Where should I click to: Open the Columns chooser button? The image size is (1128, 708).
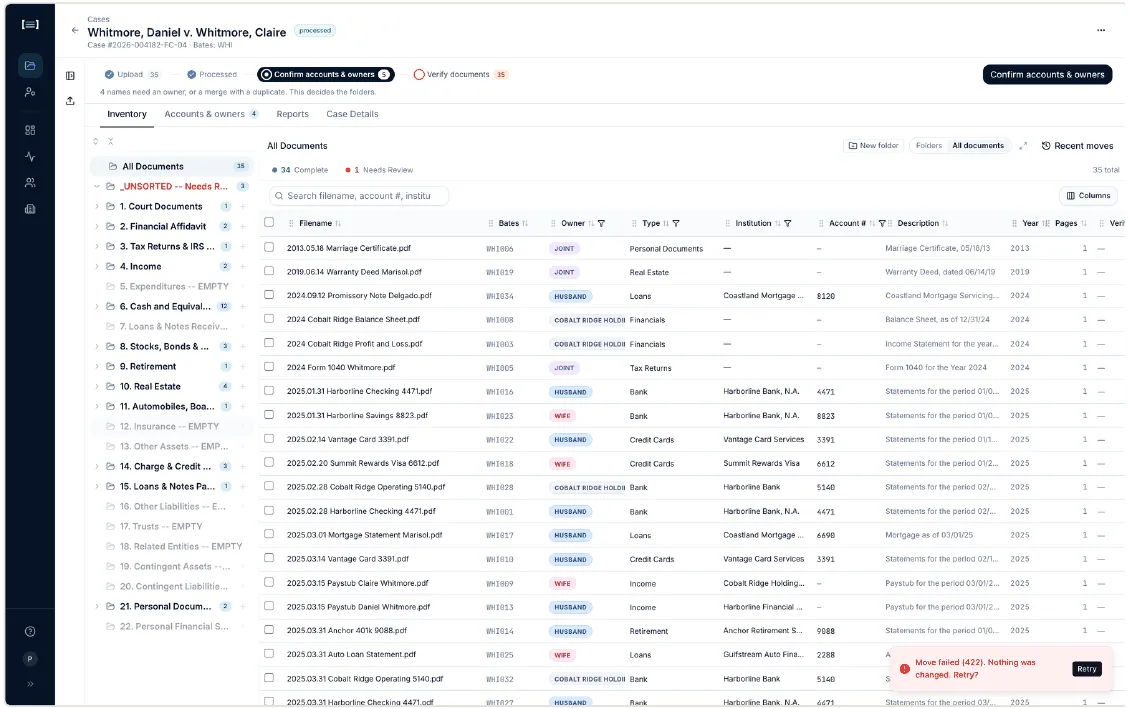coord(1088,196)
